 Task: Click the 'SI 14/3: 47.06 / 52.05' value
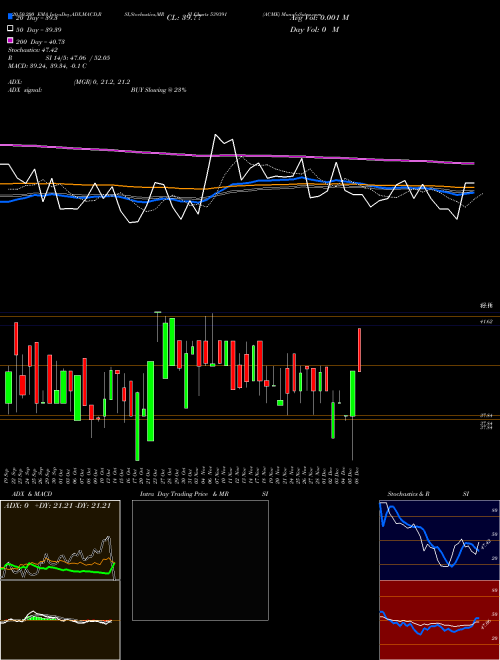click(x=78, y=58)
